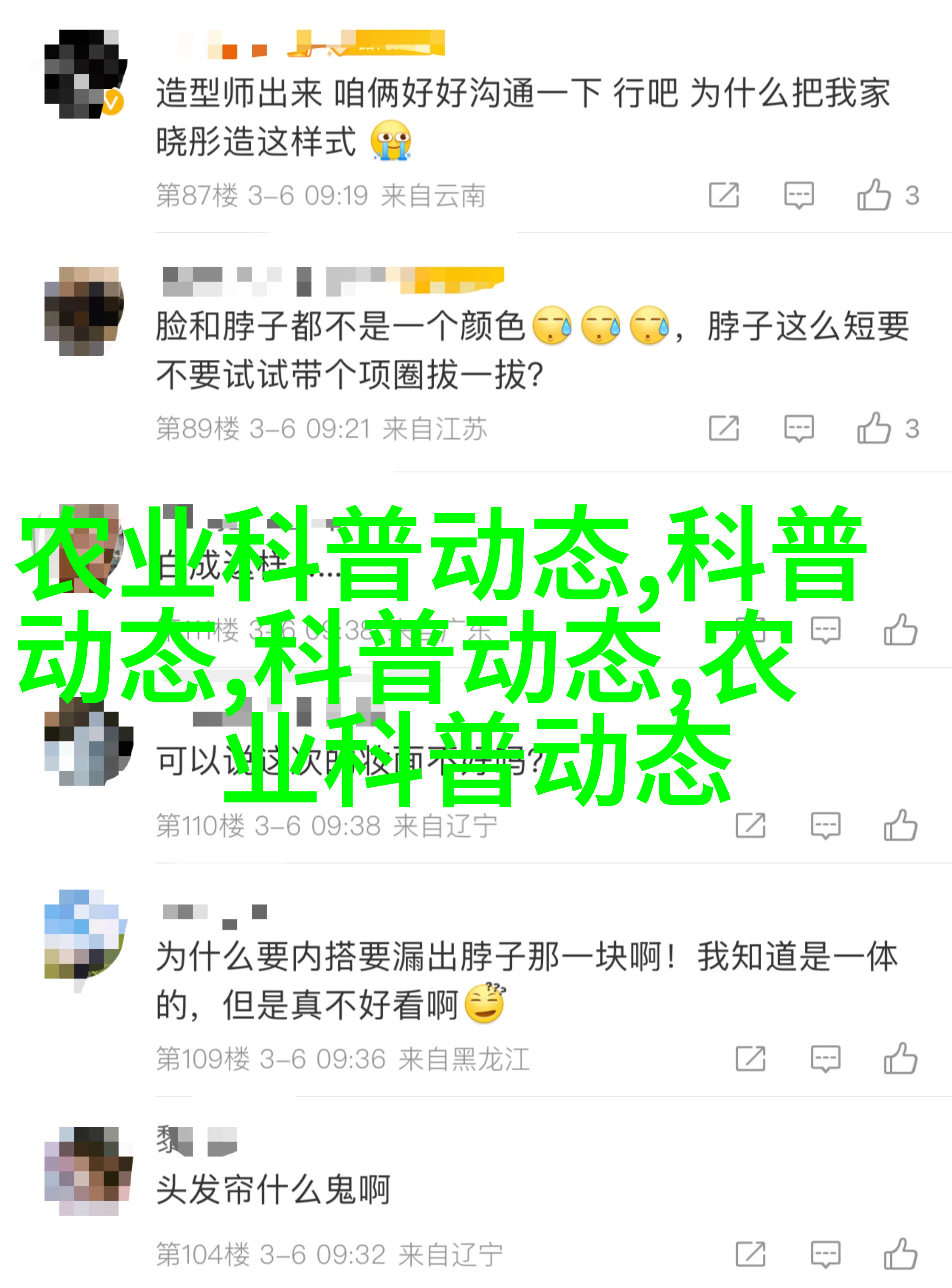Like the floor 104 comment from Liaoning
This screenshot has width=952, height=1288.
(901, 1254)
